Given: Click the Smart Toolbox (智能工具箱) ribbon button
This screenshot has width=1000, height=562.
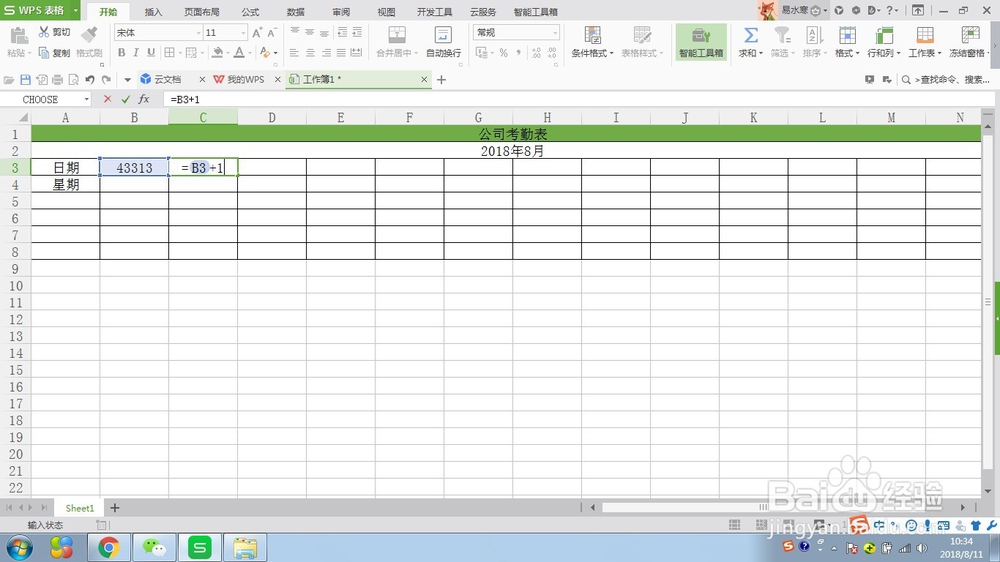Looking at the screenshot, I should pyautogui.click(x=701, y=42).
